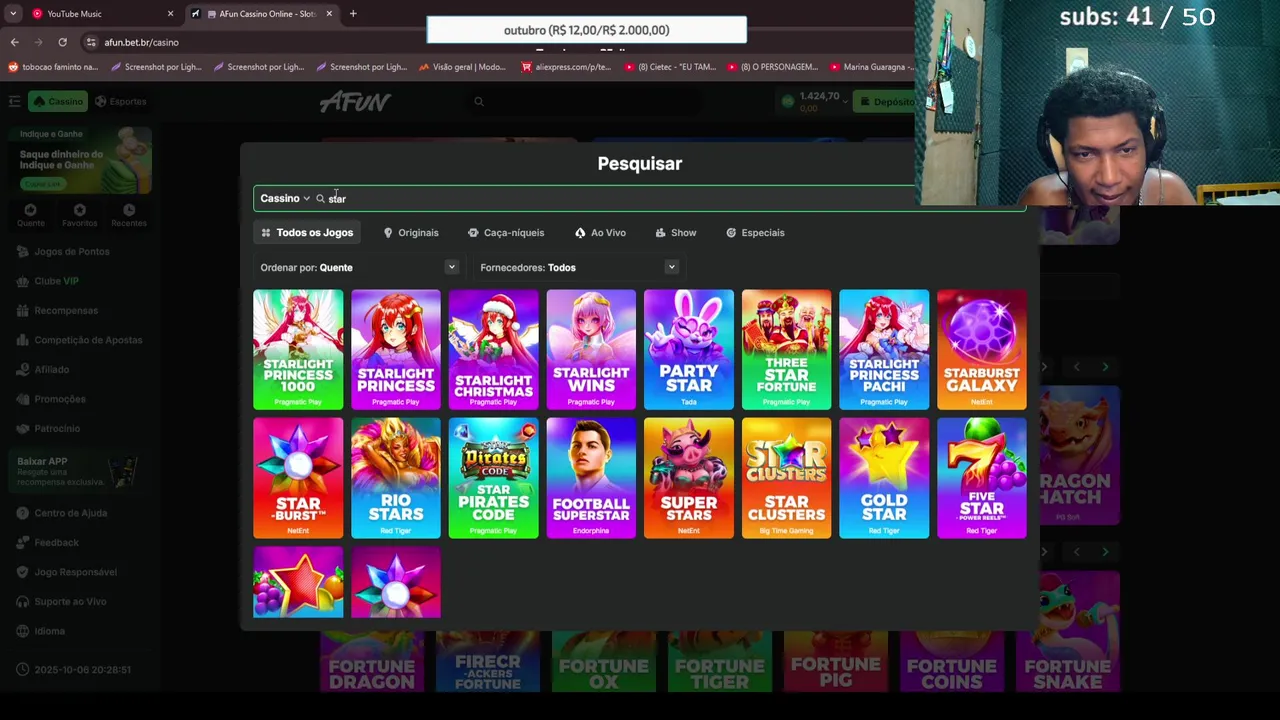
Task: Open the Ordenar por Quente dropdown
Action: pos(358,267)
